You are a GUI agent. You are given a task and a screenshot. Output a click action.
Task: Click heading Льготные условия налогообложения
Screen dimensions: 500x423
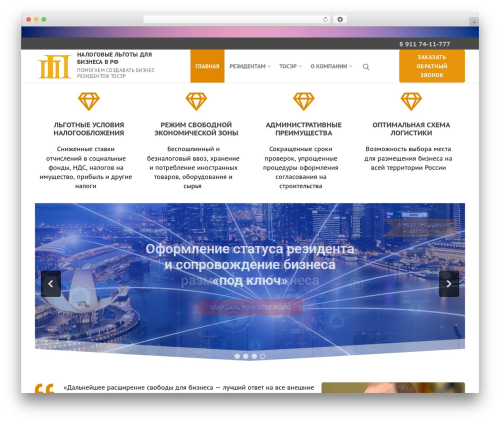point(89,129)
